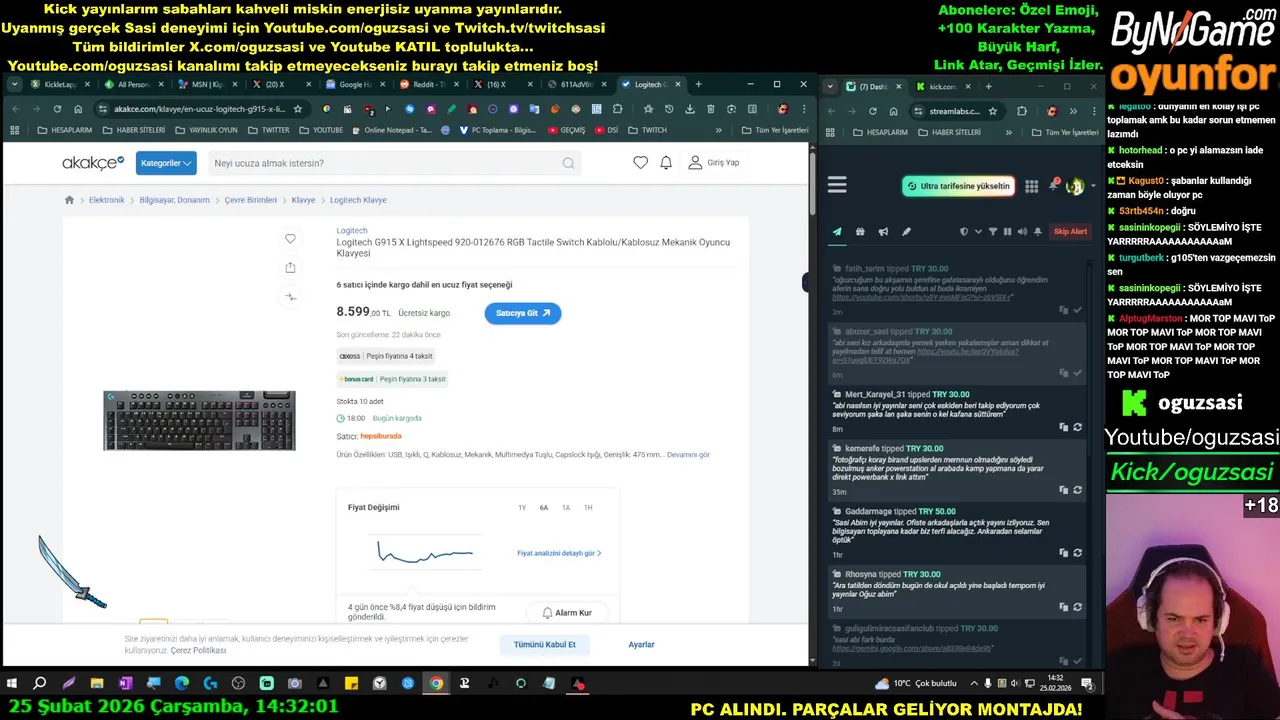The height and width of the screenshot is (720, 1280).
Task: Open Chrome extensions puzzle icon in Streamlabs window
Action: (1021, 111)
